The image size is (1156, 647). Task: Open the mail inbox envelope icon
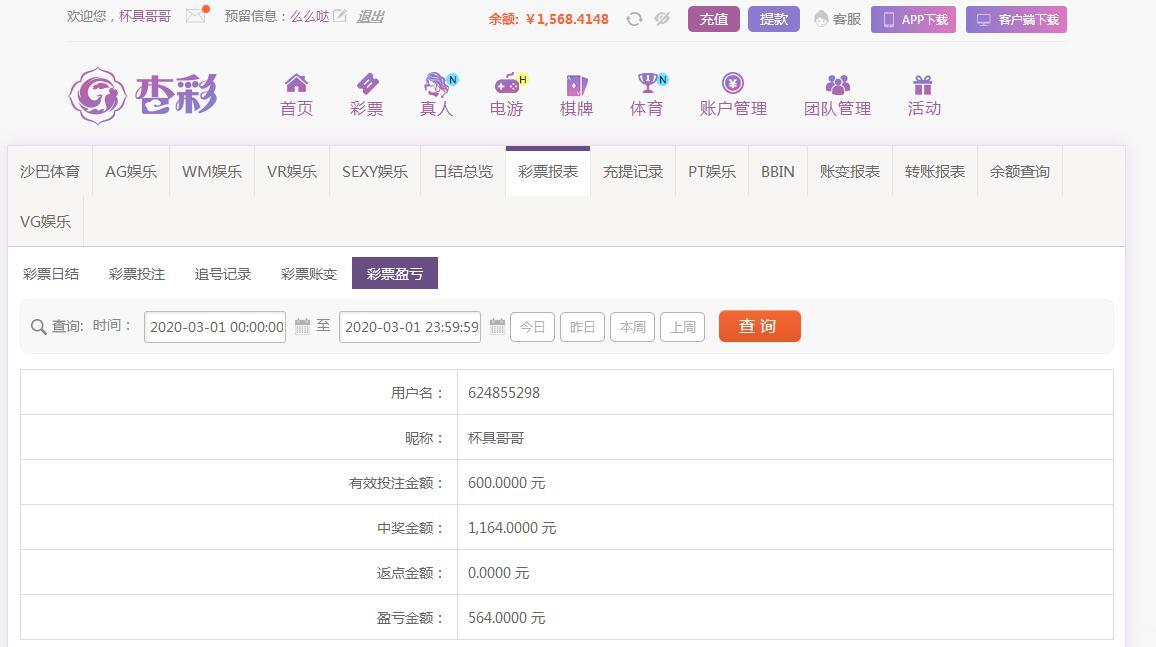[196, 16]
